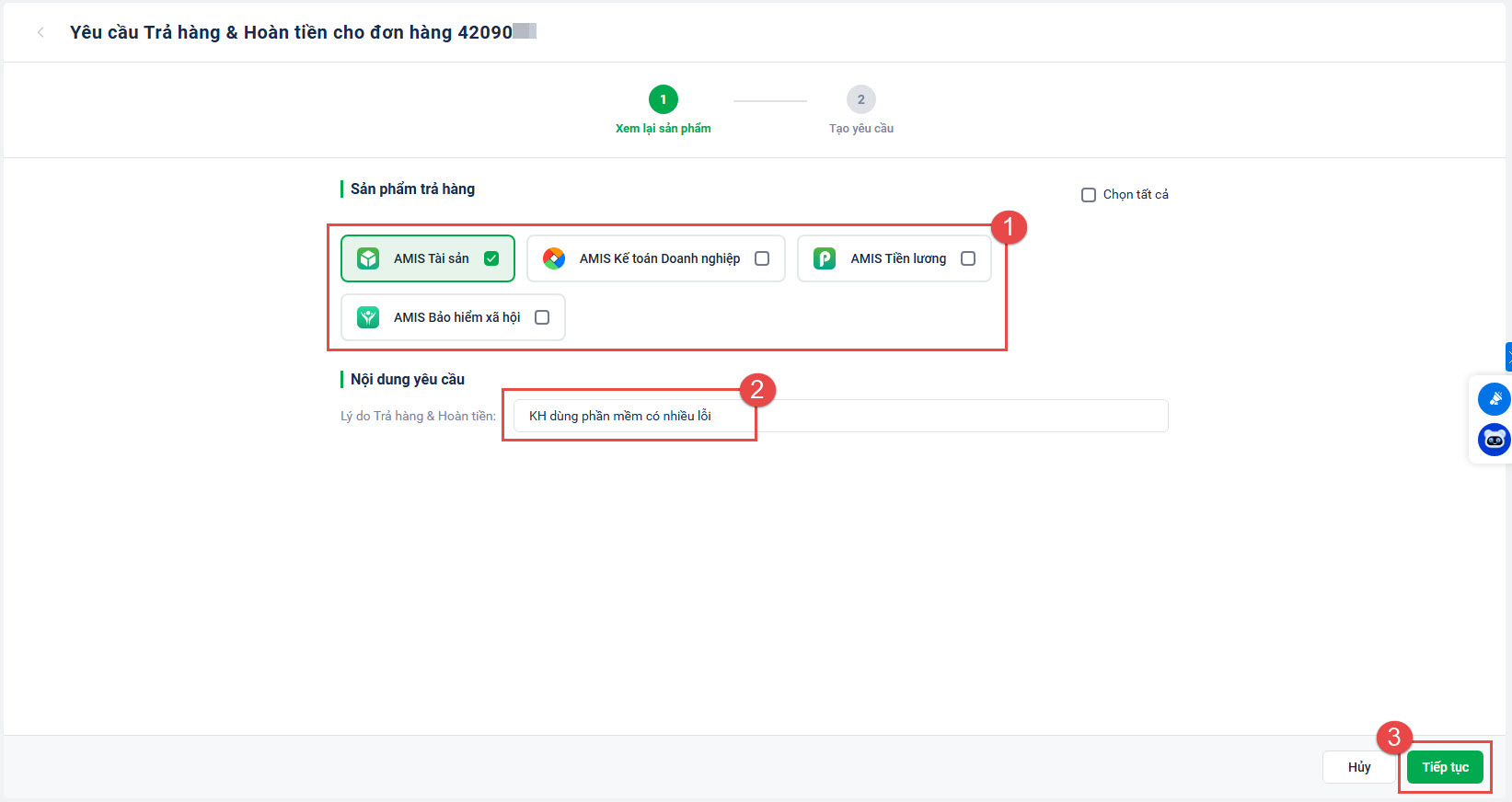Click the step 2 number circle
The height and width of the screenshot is (802, 1512).
[861, 99]
